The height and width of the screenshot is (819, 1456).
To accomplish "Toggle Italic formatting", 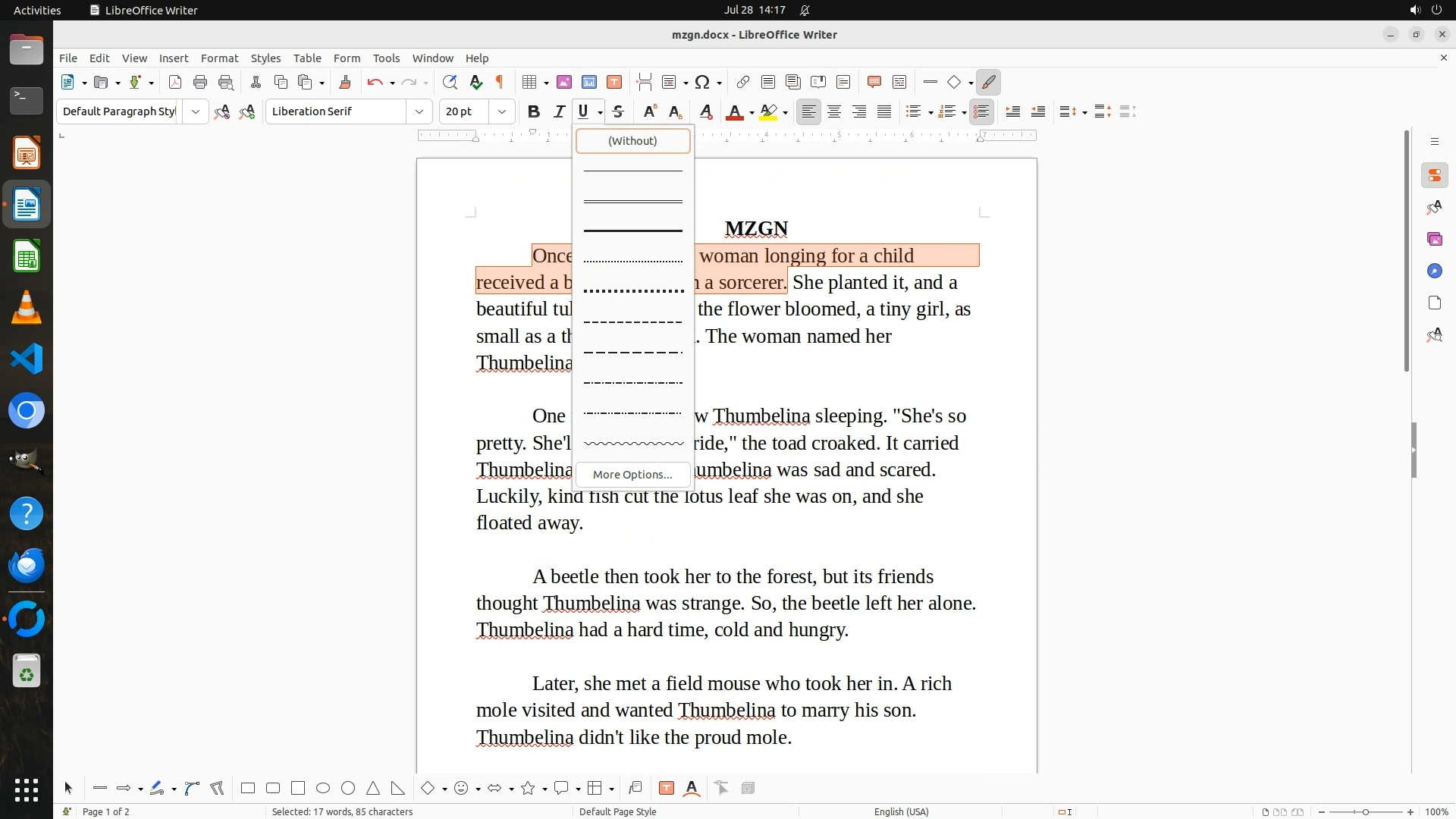I will tap(559, 111).
